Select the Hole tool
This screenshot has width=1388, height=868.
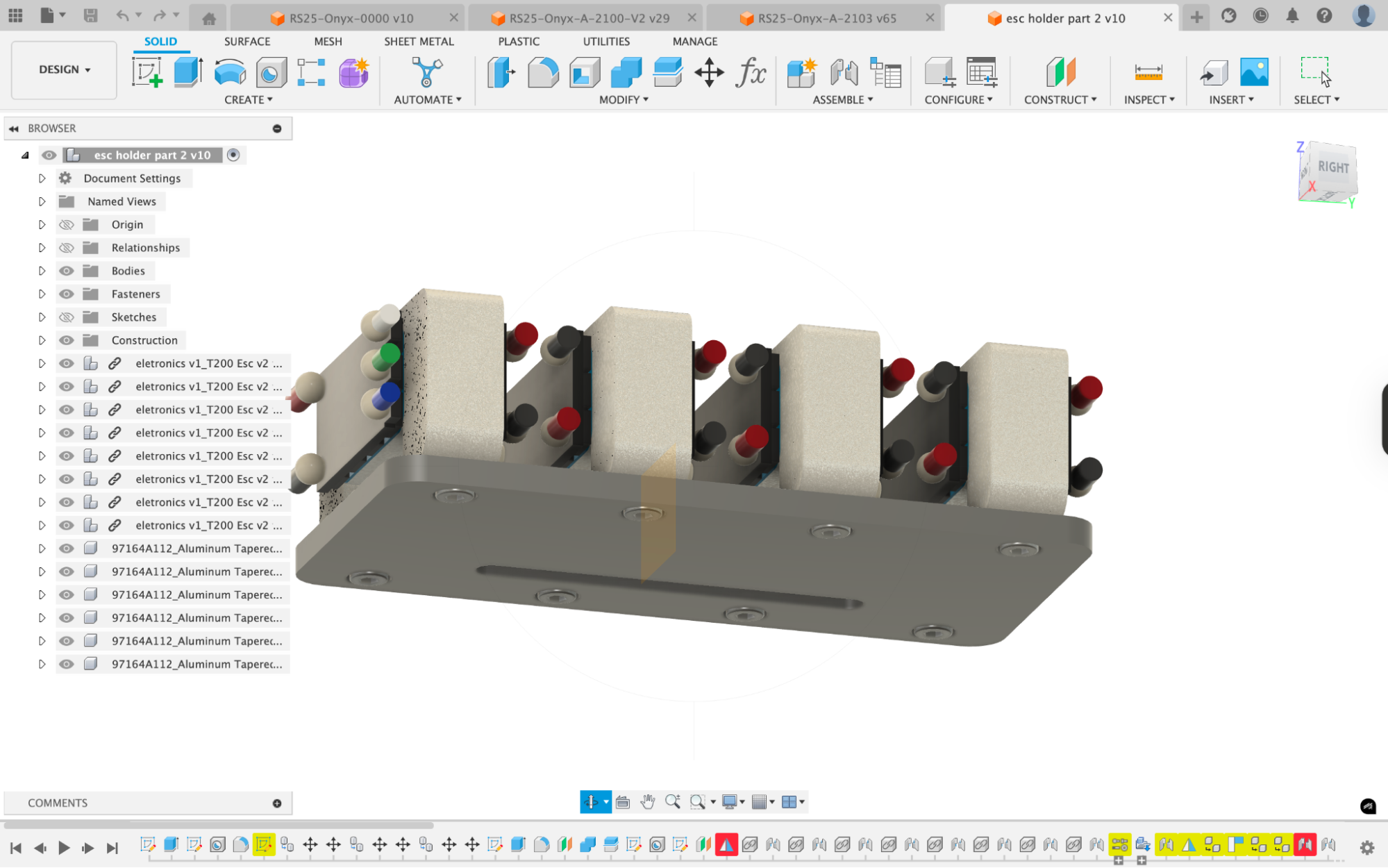click(x=271, y=72)
